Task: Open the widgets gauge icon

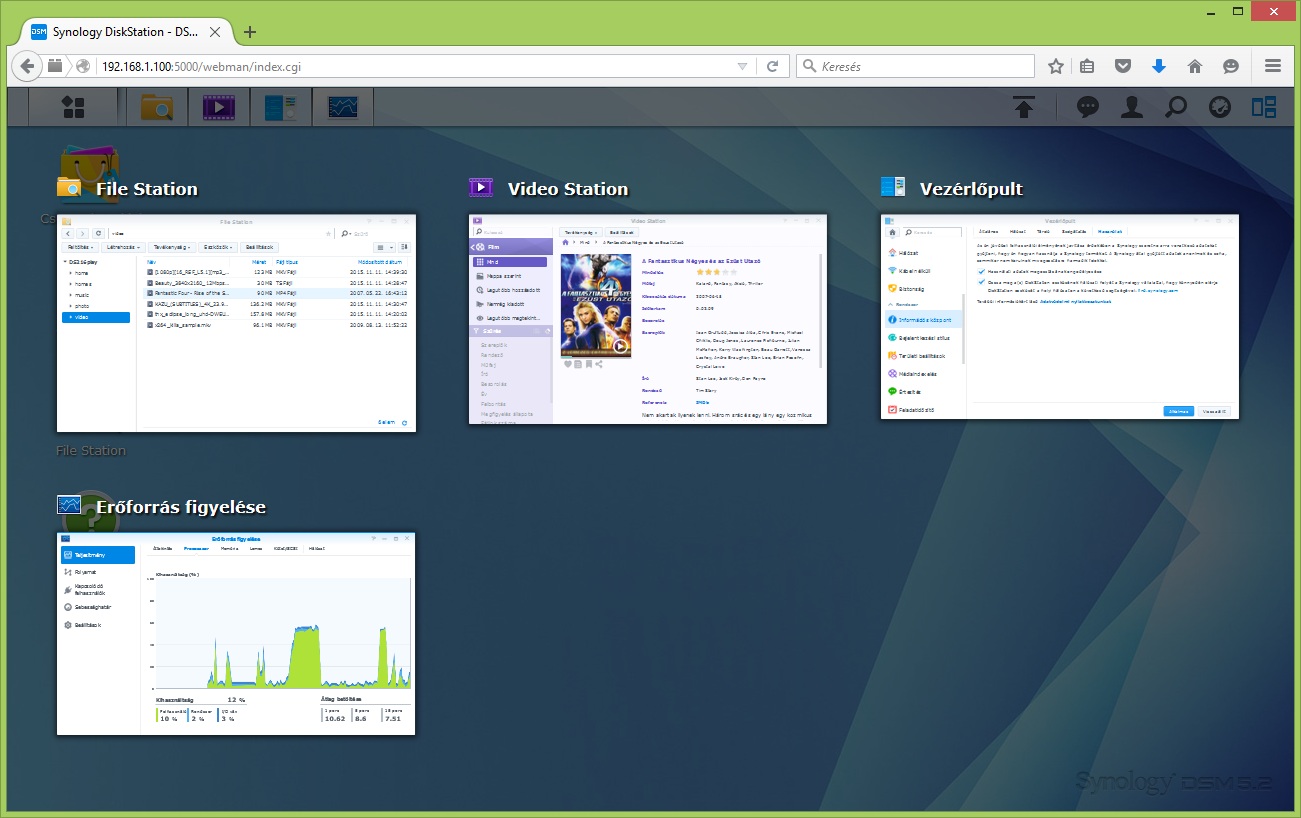Action: click(1219, 107)
